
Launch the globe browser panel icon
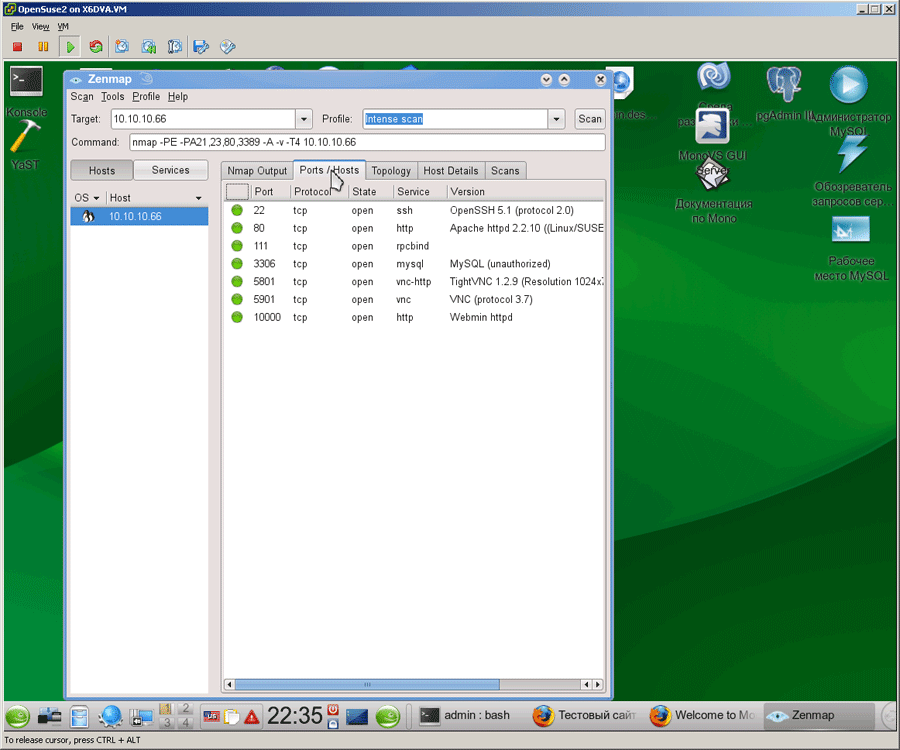(110, 716)
